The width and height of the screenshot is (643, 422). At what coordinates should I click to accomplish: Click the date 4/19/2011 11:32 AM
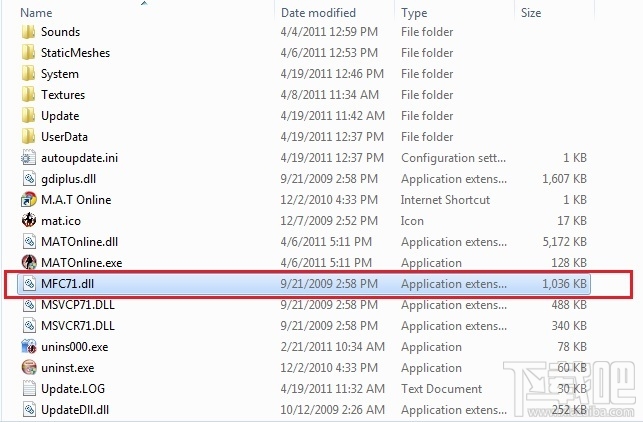[333, 388]
